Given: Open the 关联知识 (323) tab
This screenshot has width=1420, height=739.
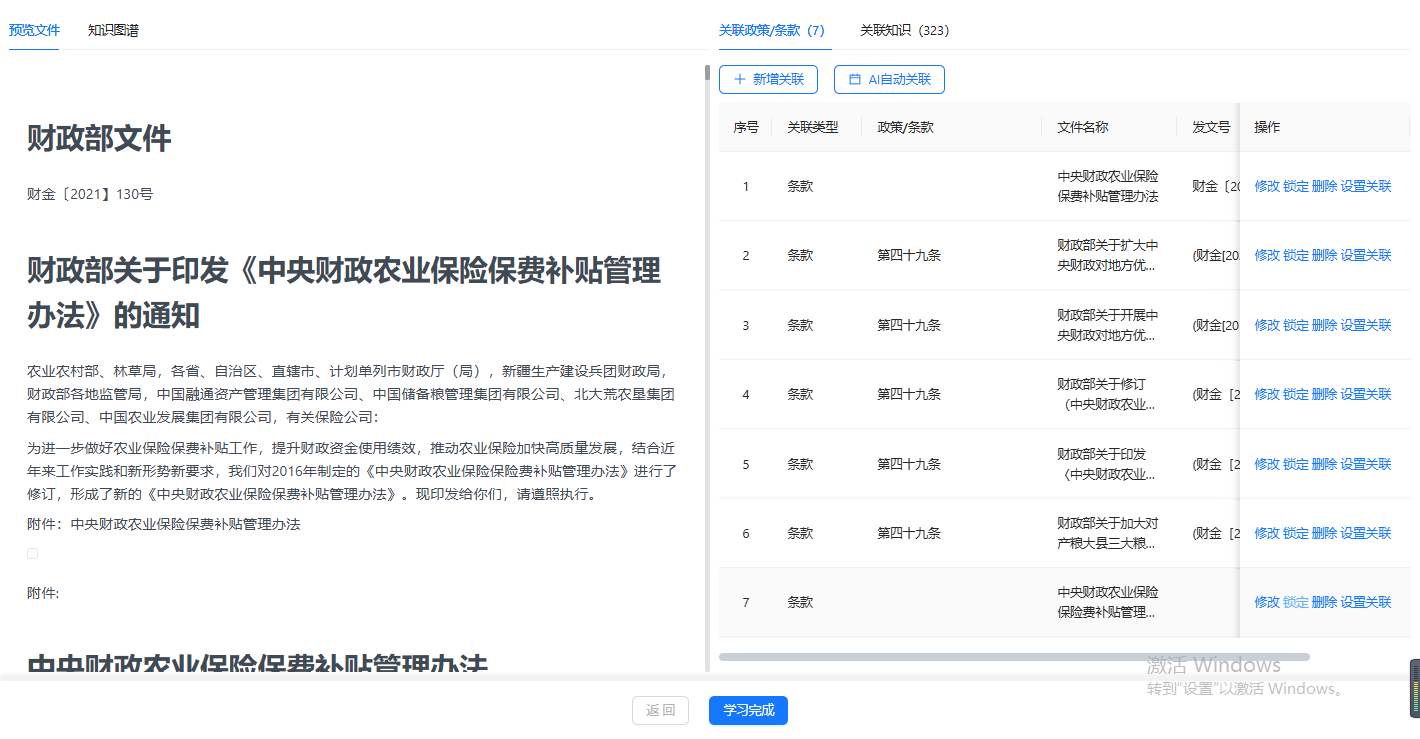Looking at the screenshot, I should tap(904, 30).
